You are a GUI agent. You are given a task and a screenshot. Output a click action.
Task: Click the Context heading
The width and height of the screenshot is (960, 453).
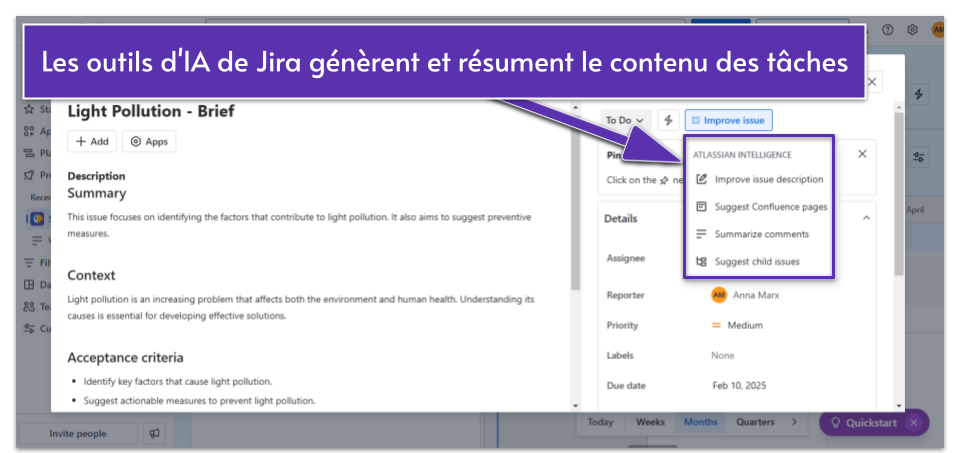91,275
